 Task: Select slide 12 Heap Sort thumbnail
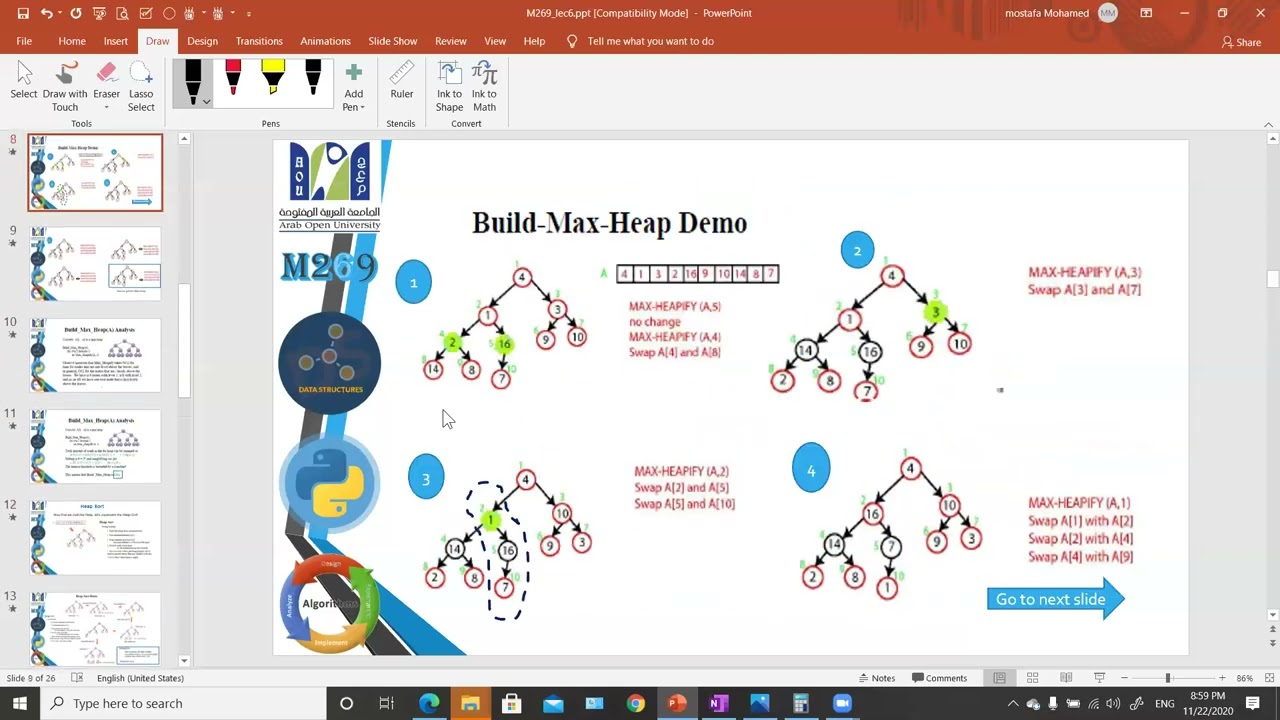pyautogui.click(x=95, y=538)
